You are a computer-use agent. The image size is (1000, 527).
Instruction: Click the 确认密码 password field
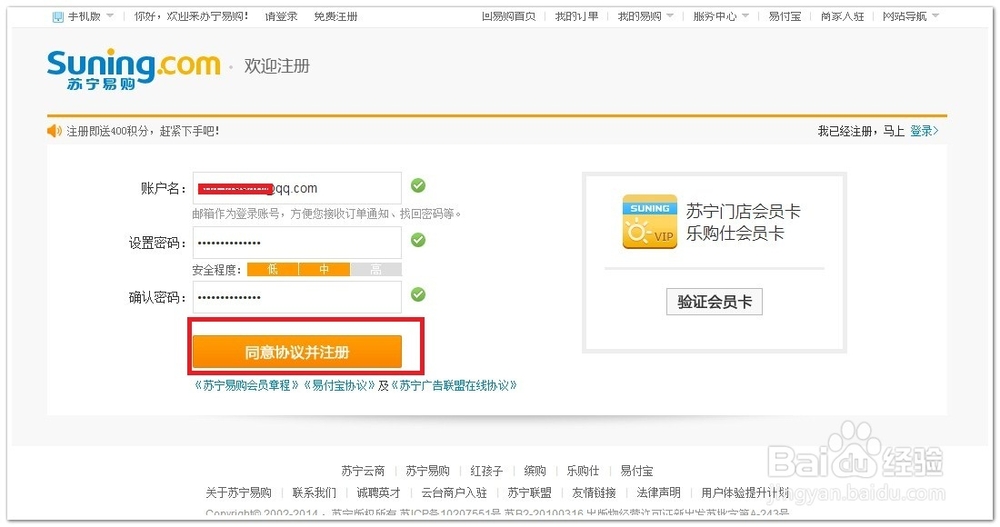click(297, 297)
